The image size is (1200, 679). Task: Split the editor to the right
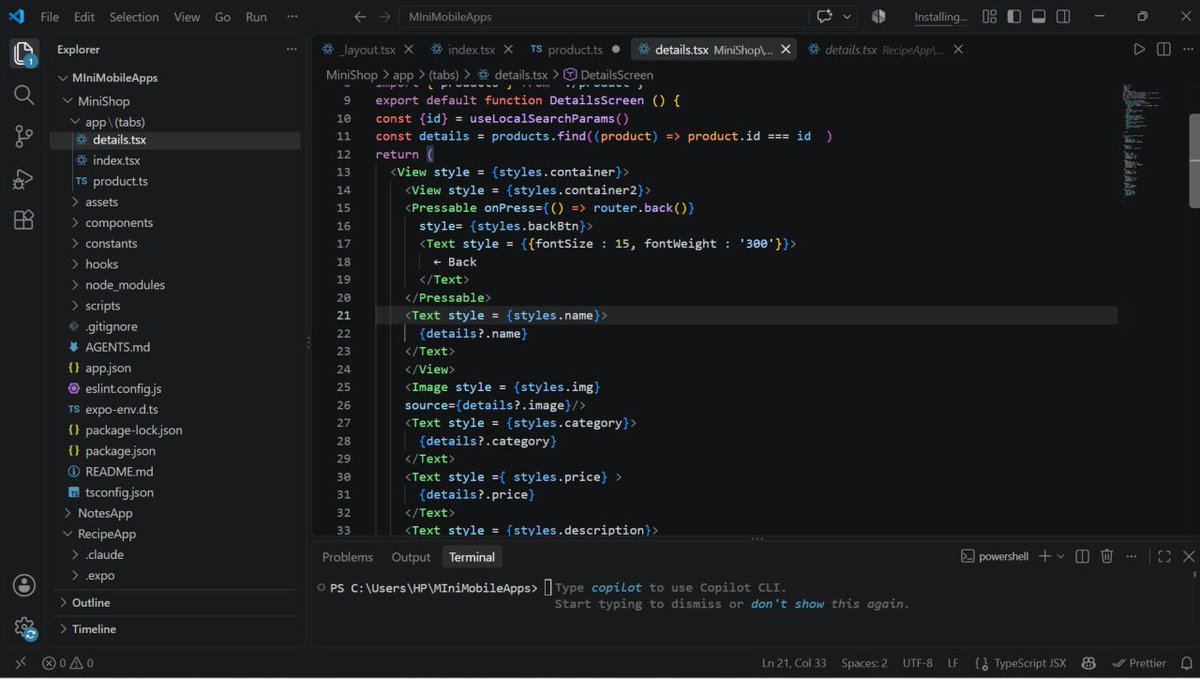click(x=1164, y=49)
